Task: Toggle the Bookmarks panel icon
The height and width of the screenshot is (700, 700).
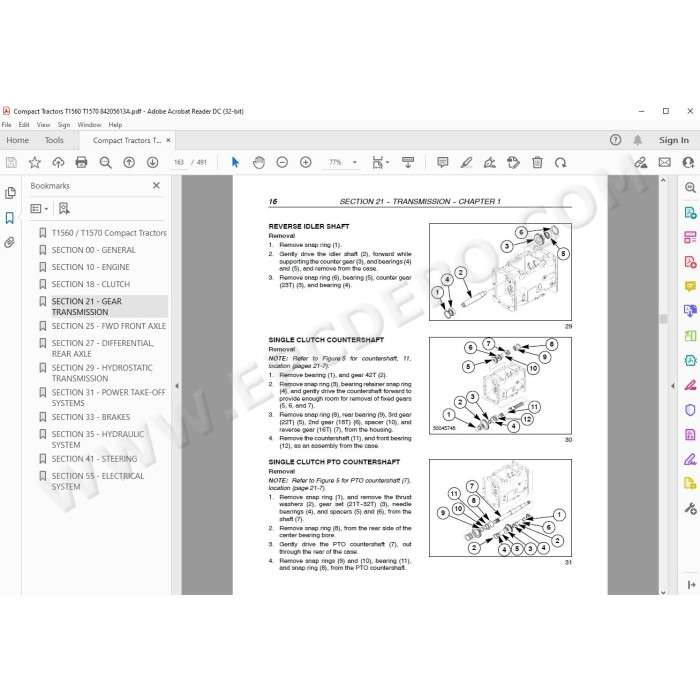Action: 10,218
